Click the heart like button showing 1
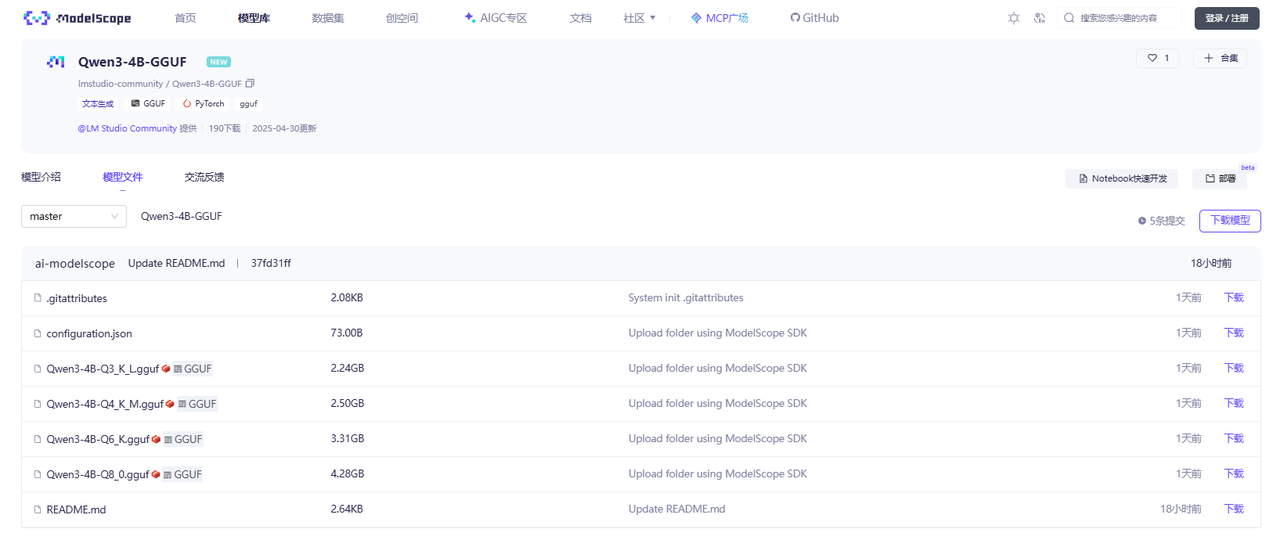 pyautogui.click(x=1157, y=58)
